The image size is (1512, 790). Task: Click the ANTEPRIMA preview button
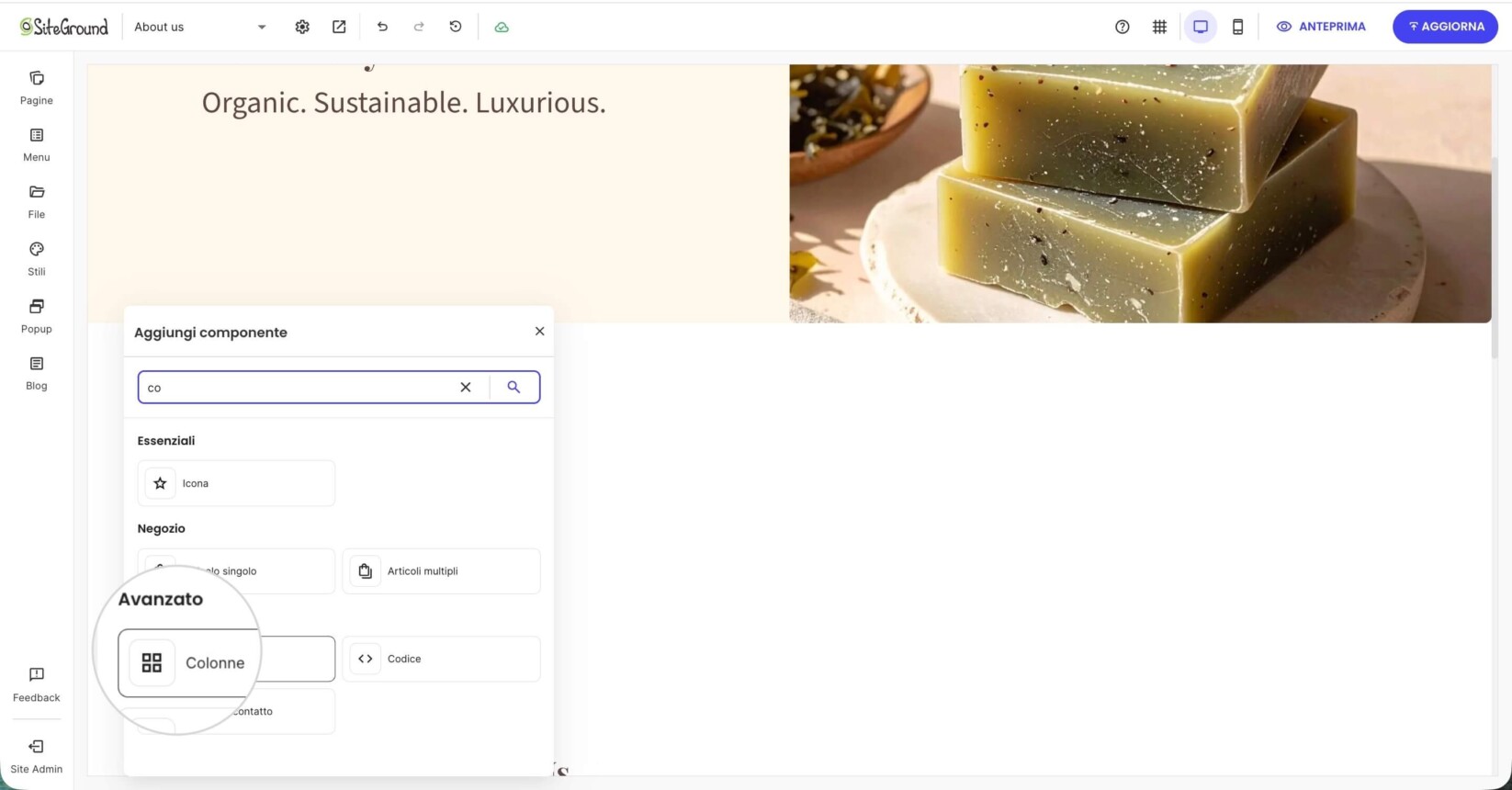1321,27
